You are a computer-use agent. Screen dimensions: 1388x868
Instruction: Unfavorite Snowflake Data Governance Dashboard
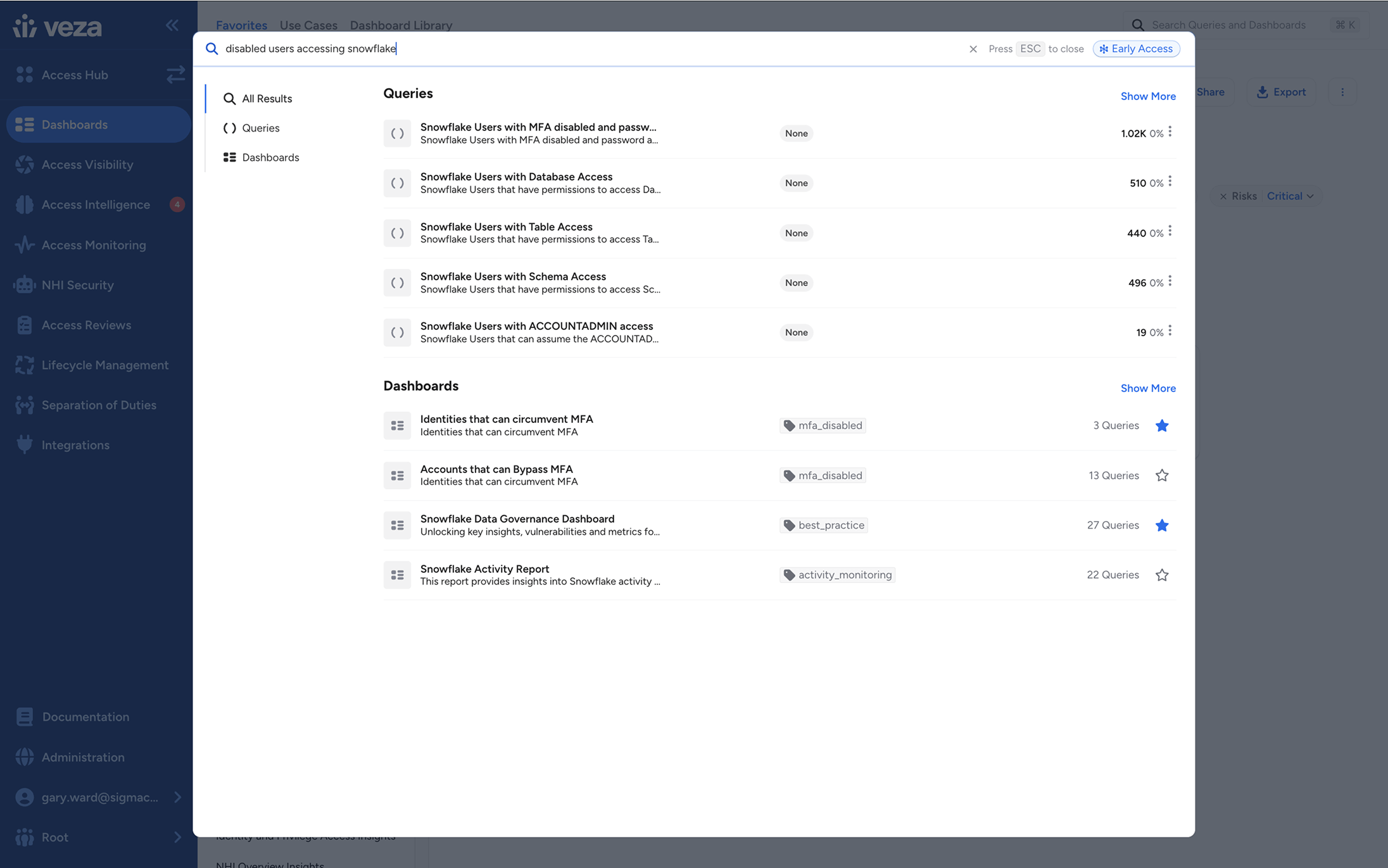coord(1161,525)
